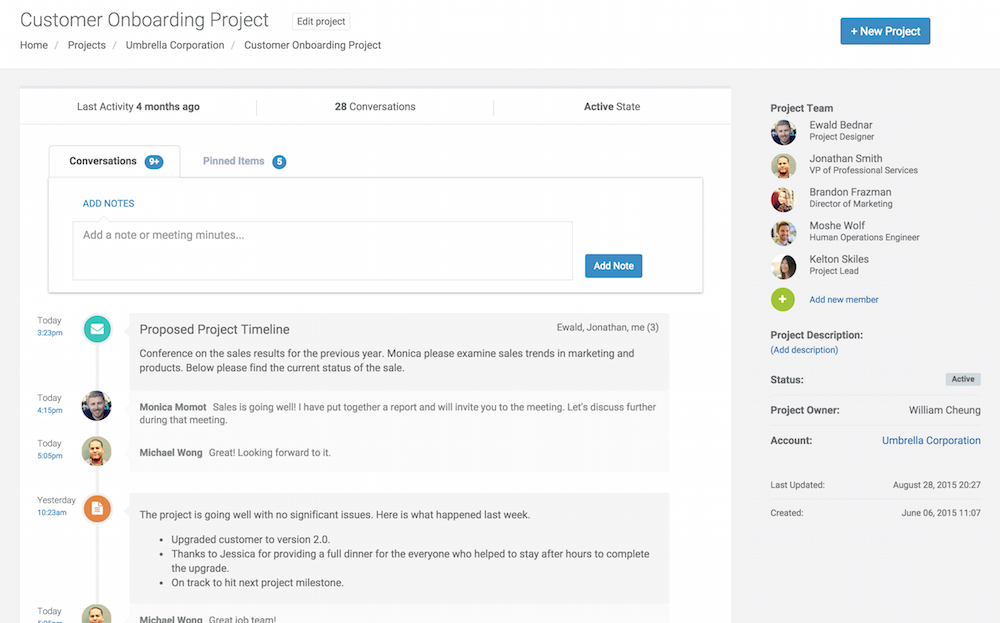1000x623 pixels.
Task: Click the green plus to add new member
Action: tap(783, 299)
